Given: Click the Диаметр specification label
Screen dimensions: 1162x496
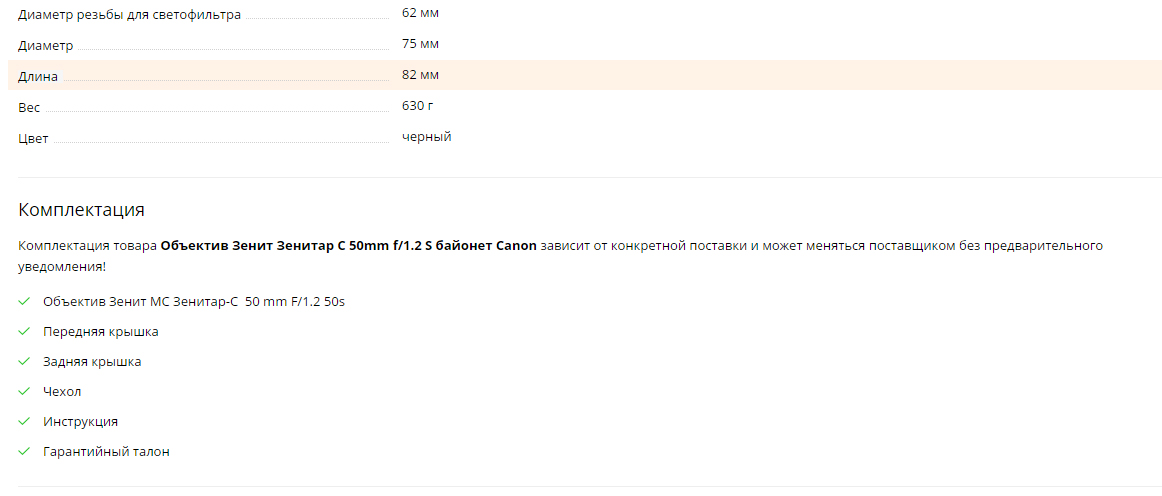Looking at the screenshot, I should pyautogui.click(x=45, y=46).
